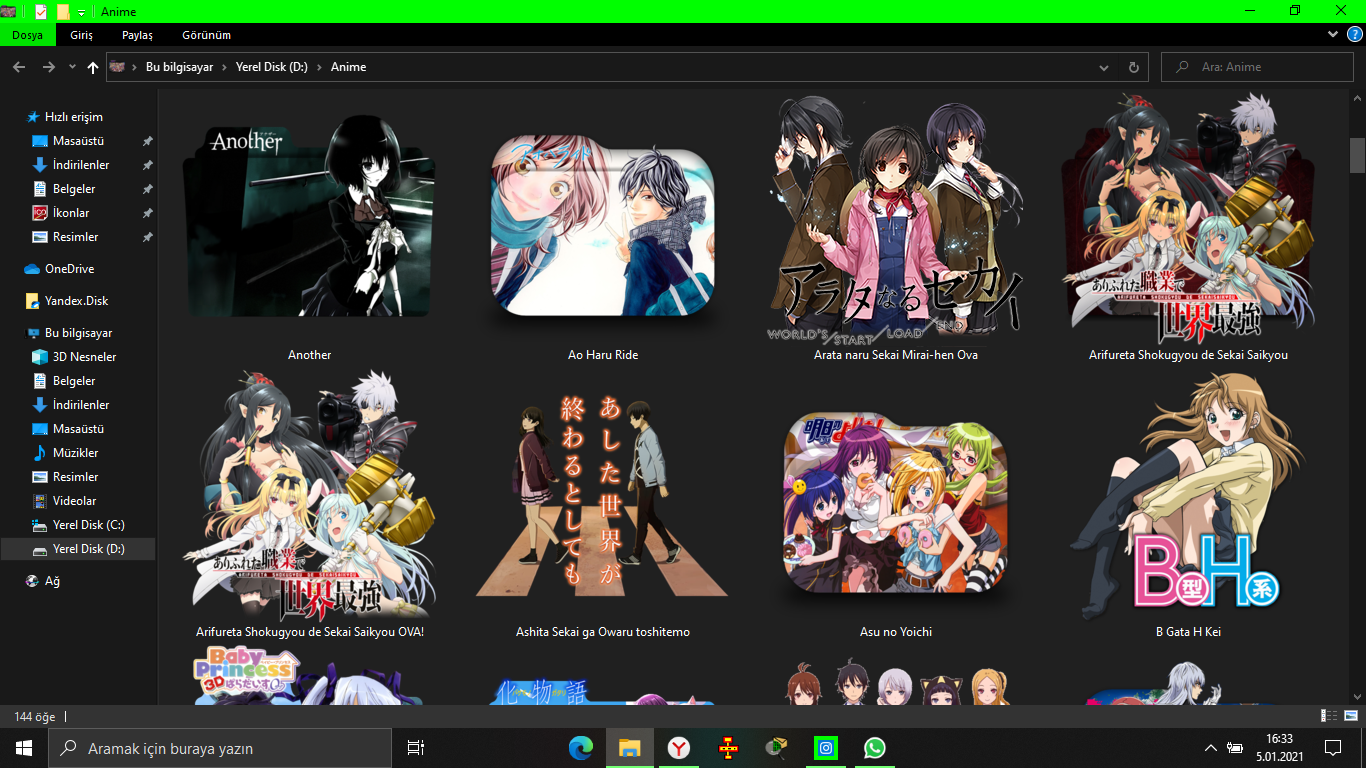
Task: Click the scrollbar up arrow of the file list
Action: 1357,98
